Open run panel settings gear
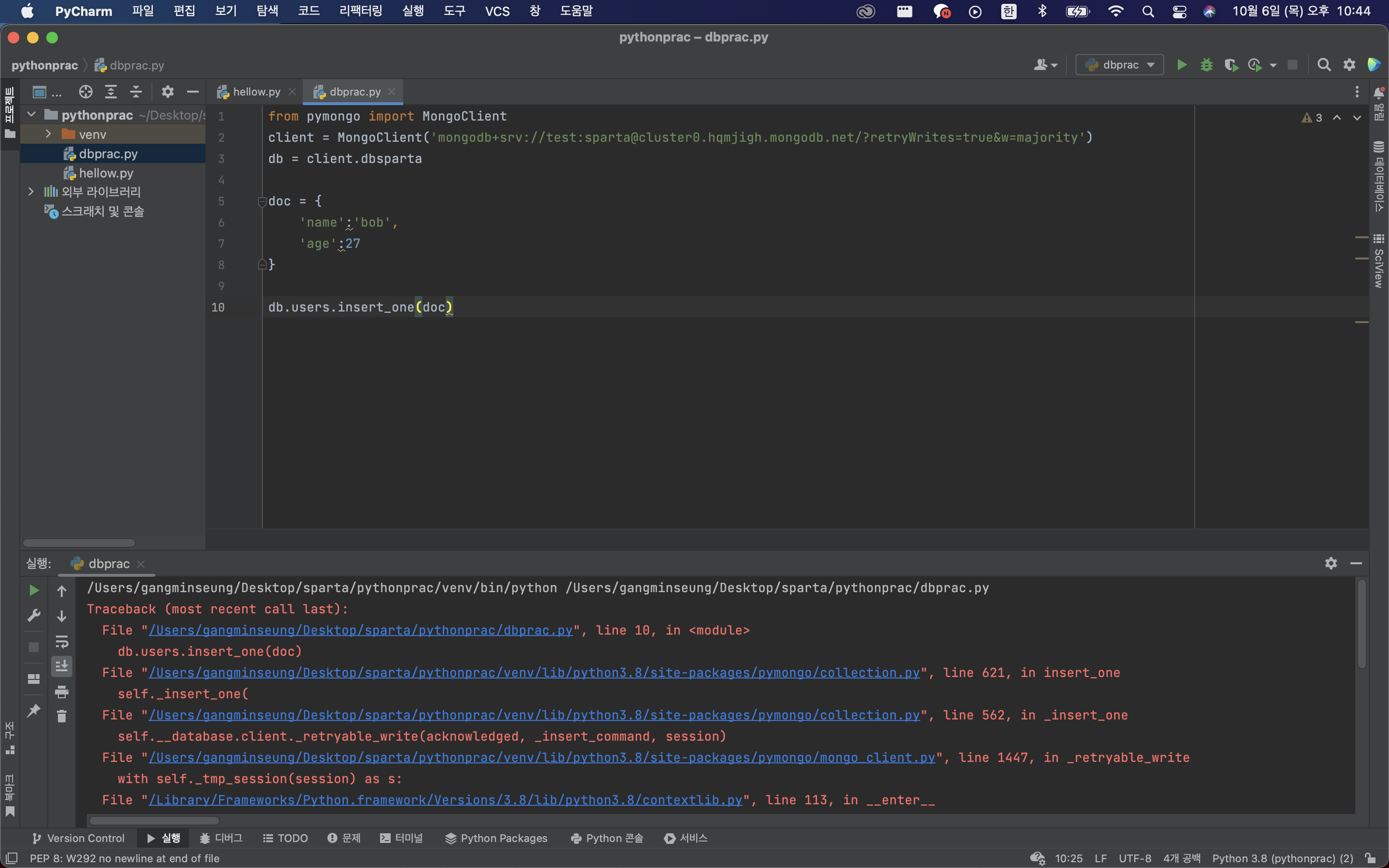1389x868 pixels. pyautogui.click(x=1331, y=563)
